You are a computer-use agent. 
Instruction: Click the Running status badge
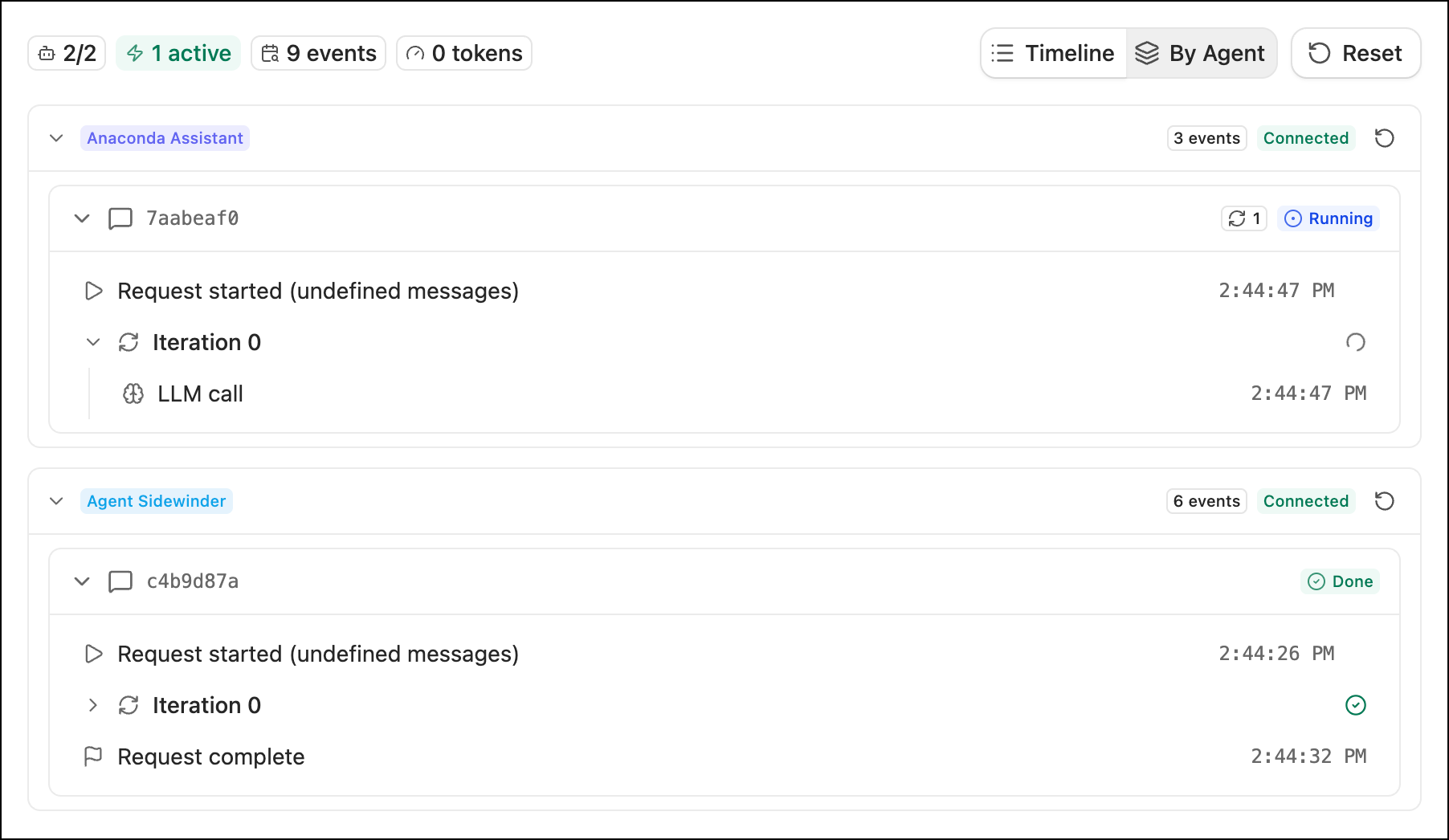point(1329,218)
